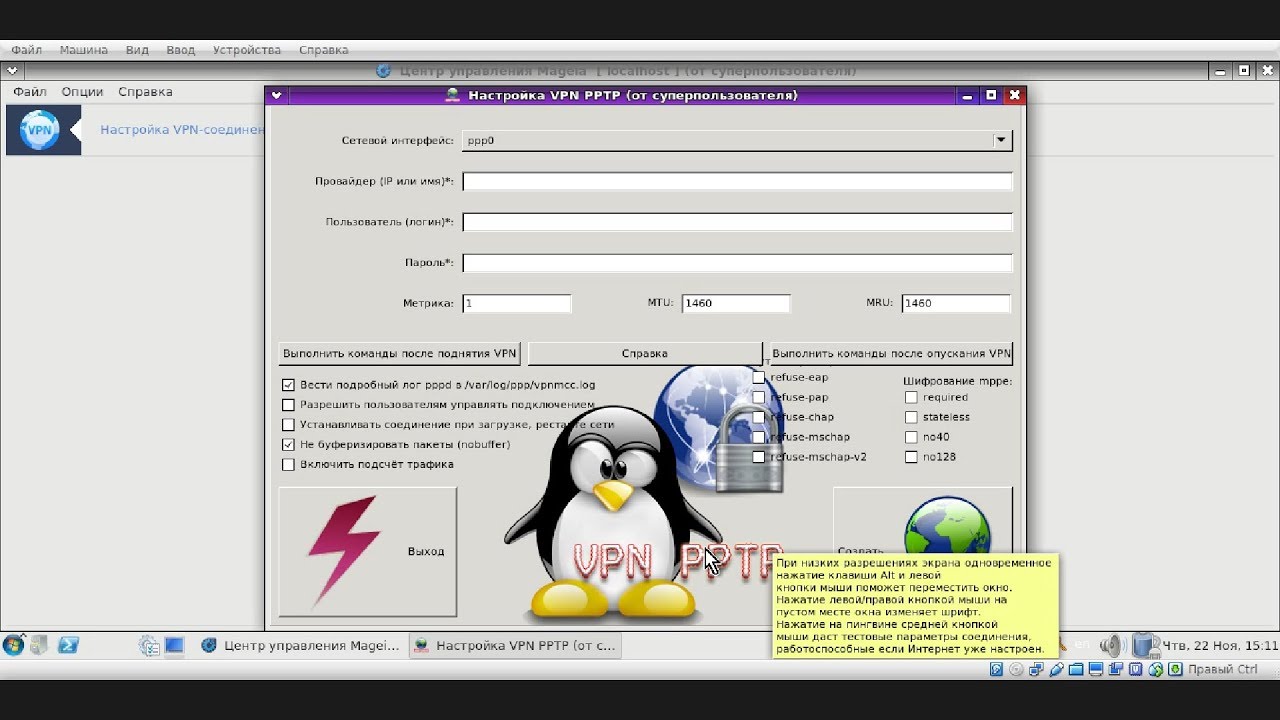Click 'Выполнить команды после опускания VPN' button
The image size is (1280, 720).
(892, 353)
